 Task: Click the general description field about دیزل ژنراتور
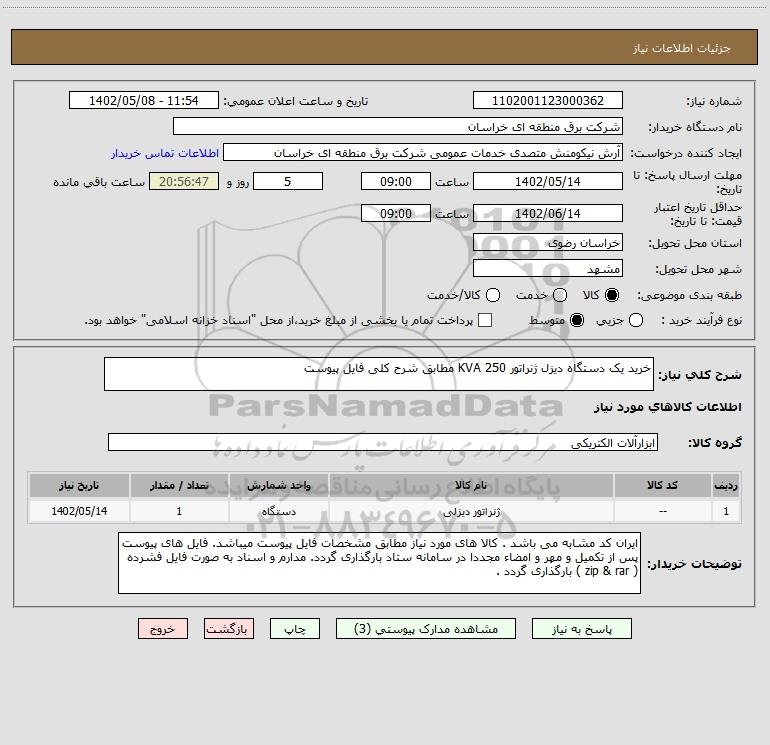coord(379,374)
